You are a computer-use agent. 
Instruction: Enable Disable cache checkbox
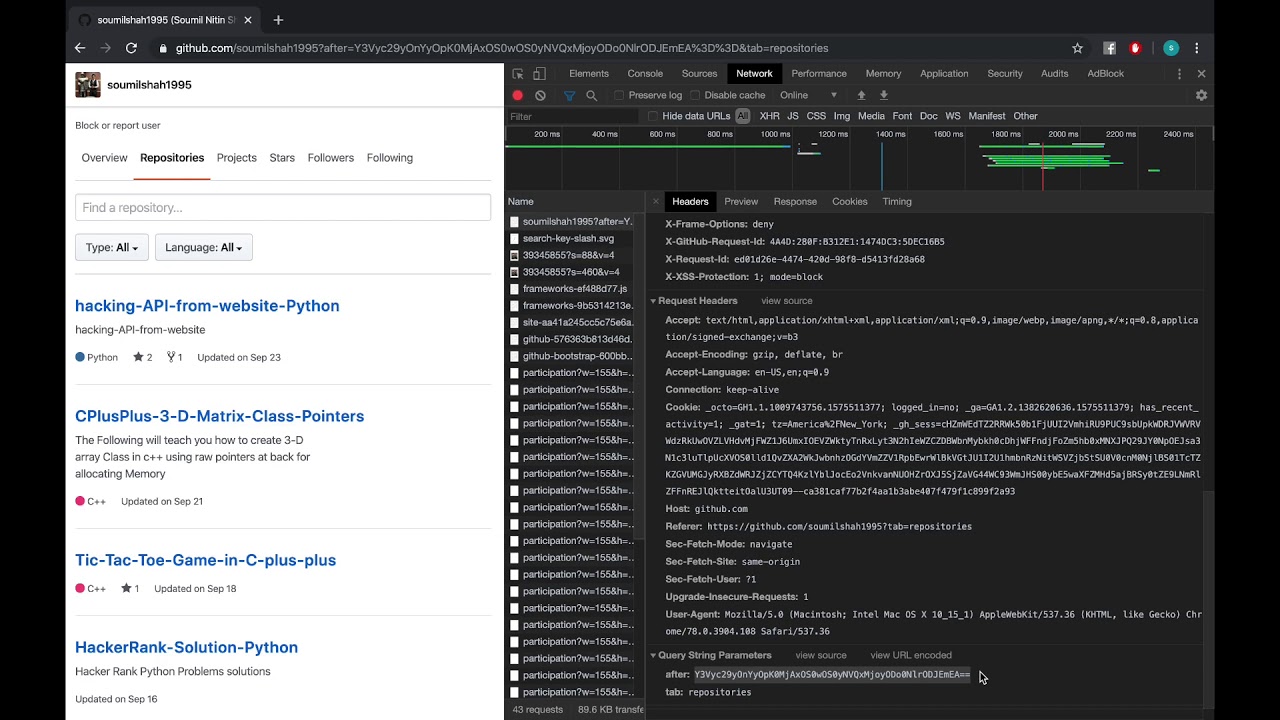(x=695, y=96)
